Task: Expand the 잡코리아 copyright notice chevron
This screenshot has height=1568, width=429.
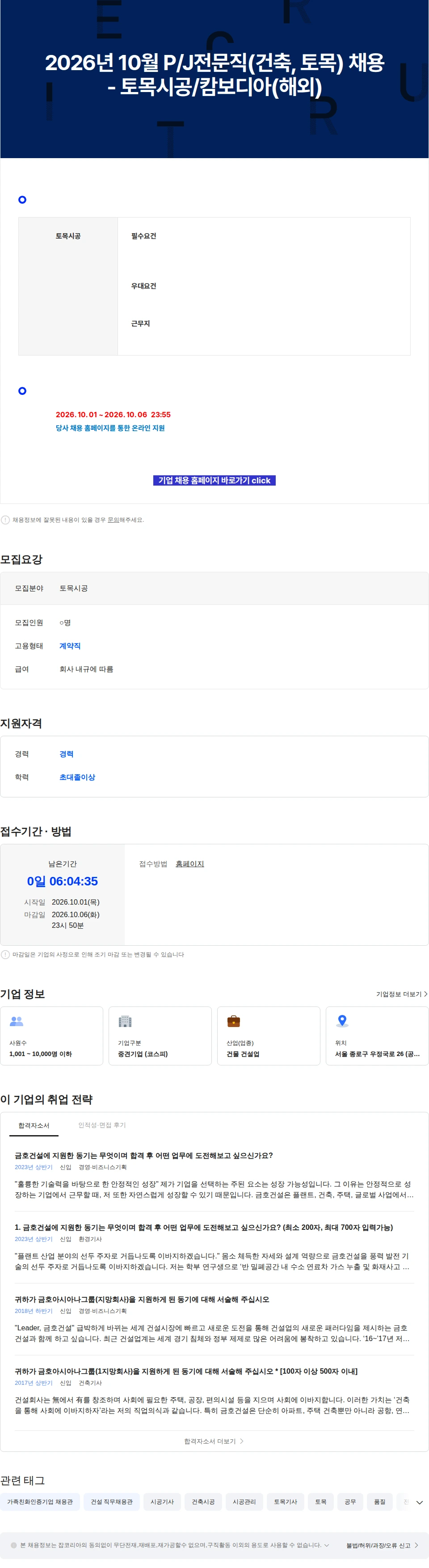Action: coord(327,1545)
